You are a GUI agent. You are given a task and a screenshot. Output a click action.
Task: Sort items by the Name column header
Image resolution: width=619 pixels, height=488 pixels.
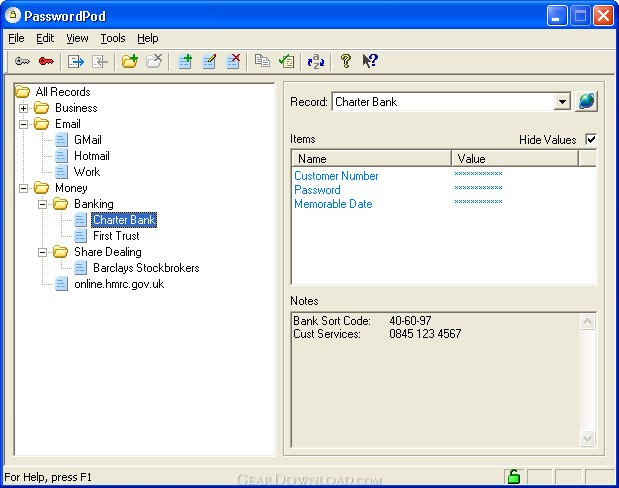pos(371,159)
